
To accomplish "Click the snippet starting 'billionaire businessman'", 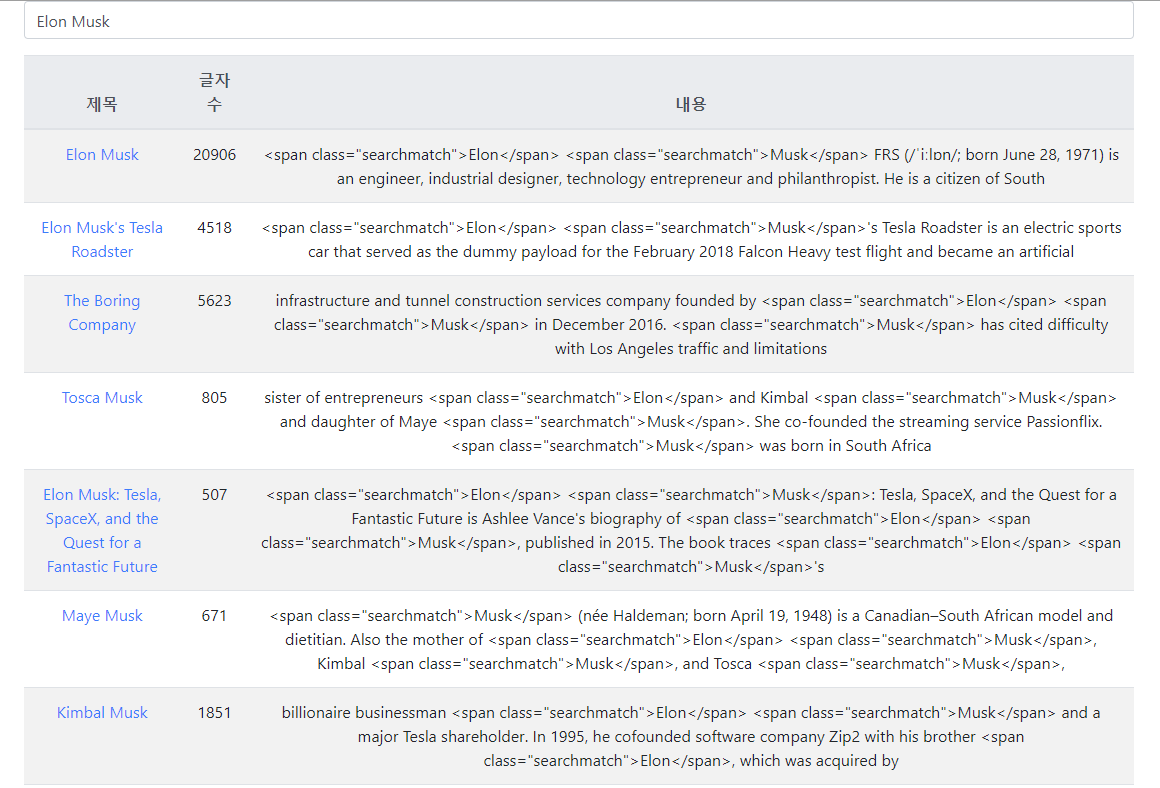I will pyautogui.click(x=691, y=736).
